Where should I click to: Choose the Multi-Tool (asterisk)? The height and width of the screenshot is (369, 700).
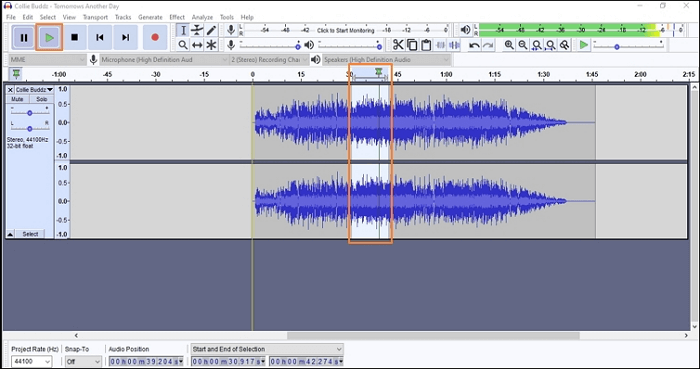coord(211,45)
